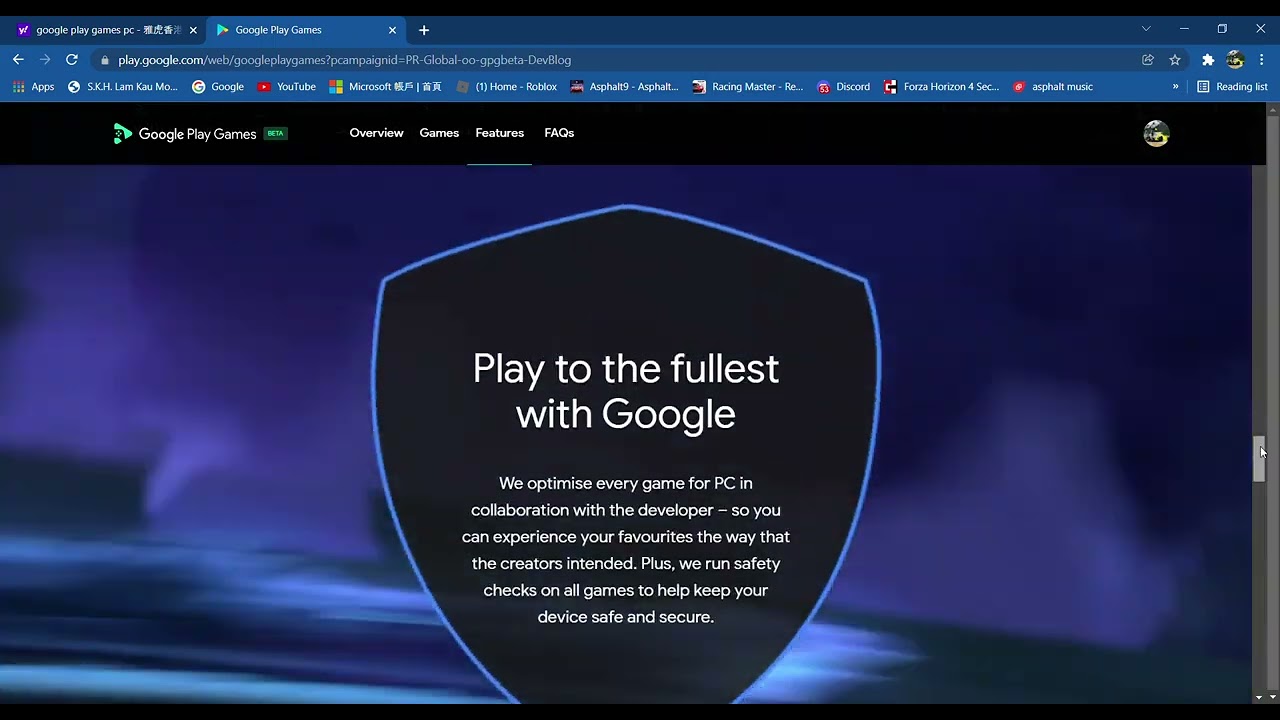
Task: Close the Yahoo search tab
Action: pos(193,30)
